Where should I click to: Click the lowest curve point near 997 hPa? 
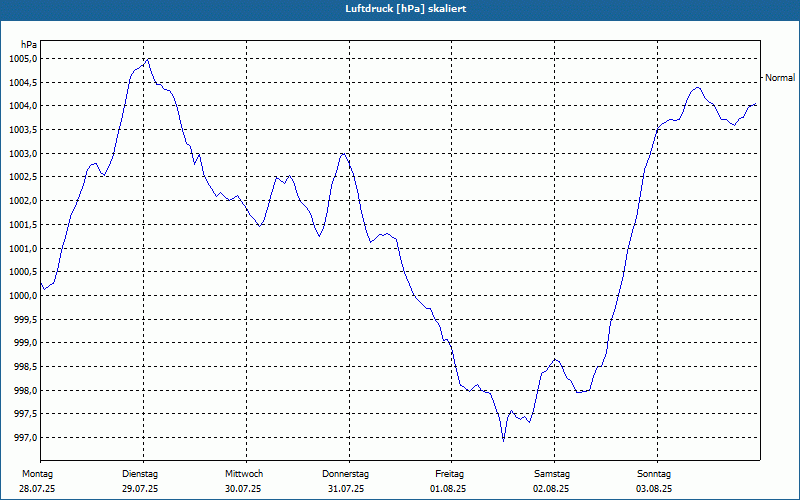coord(504,440)
